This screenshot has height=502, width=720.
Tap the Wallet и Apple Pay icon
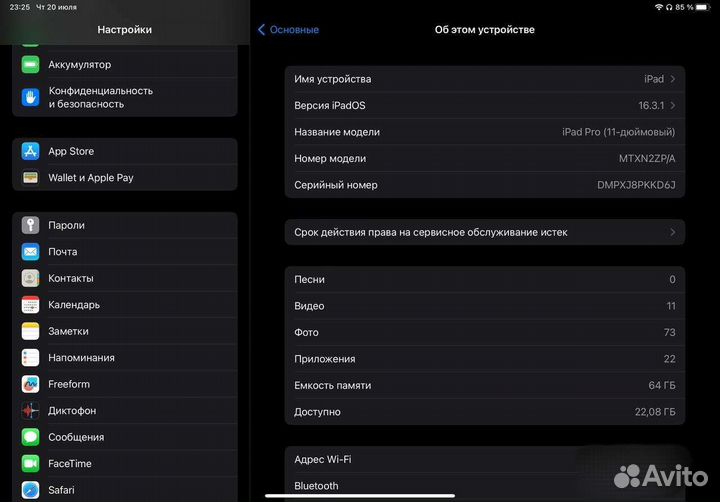point(30,178)
